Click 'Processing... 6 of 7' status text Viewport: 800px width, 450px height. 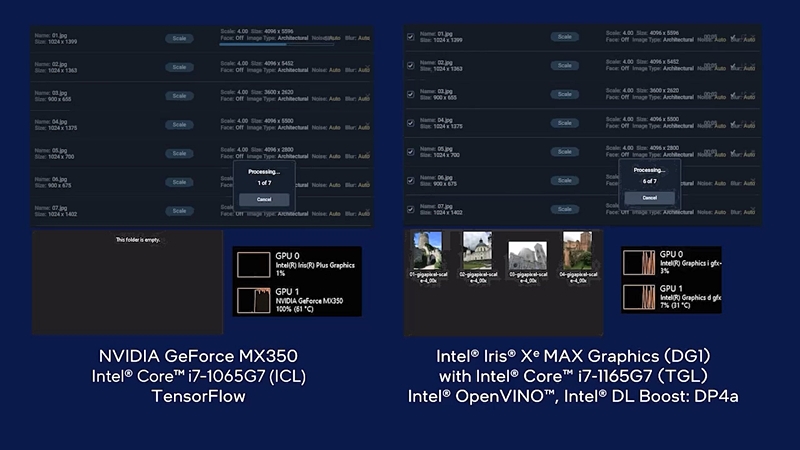tap(649, 176)
